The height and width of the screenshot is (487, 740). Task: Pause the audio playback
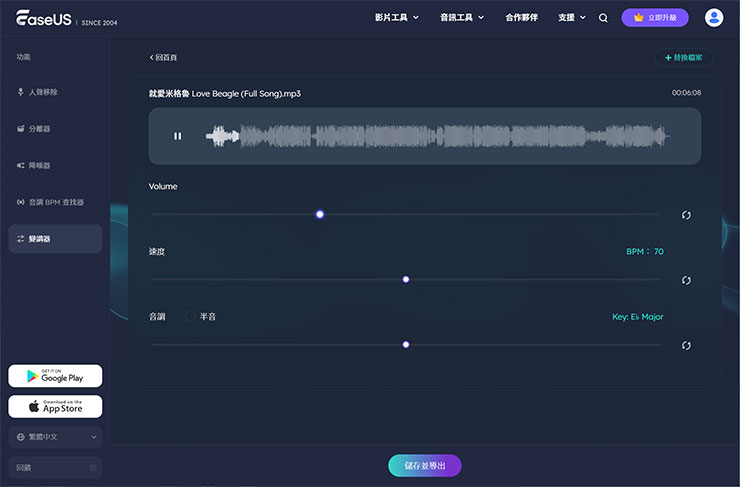[x=178, y=136]
